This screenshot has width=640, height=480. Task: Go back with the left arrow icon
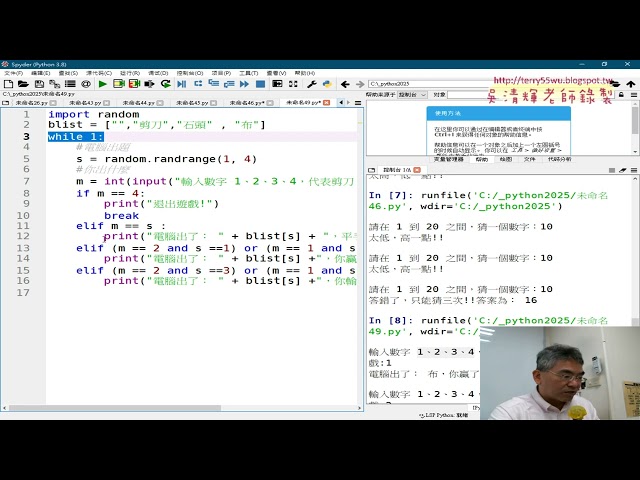coord(345,84)
